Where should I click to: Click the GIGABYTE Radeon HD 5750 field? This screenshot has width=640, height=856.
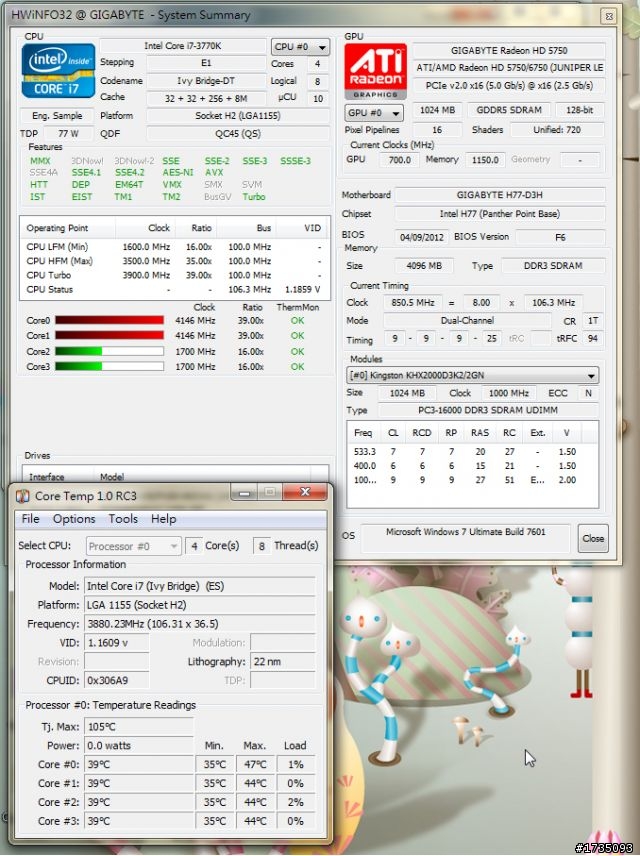click(x=509, y=51)
